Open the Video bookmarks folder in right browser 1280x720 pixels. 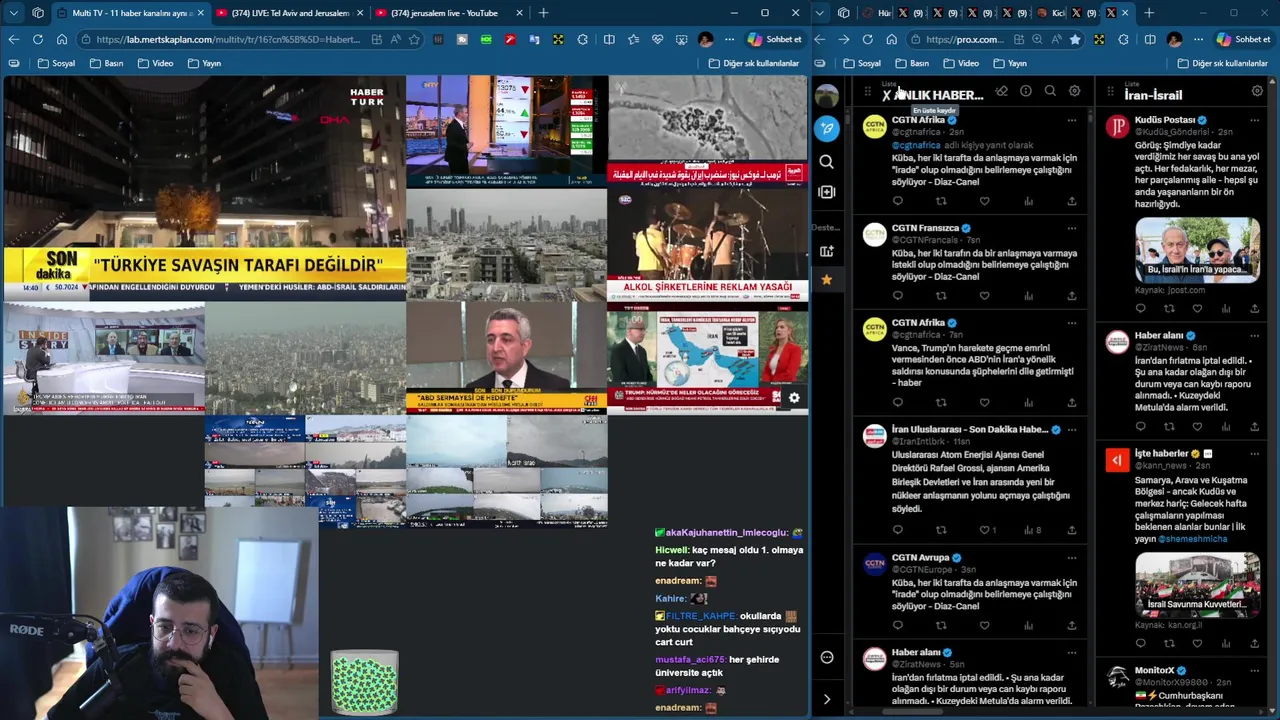[x=960, y=63]
